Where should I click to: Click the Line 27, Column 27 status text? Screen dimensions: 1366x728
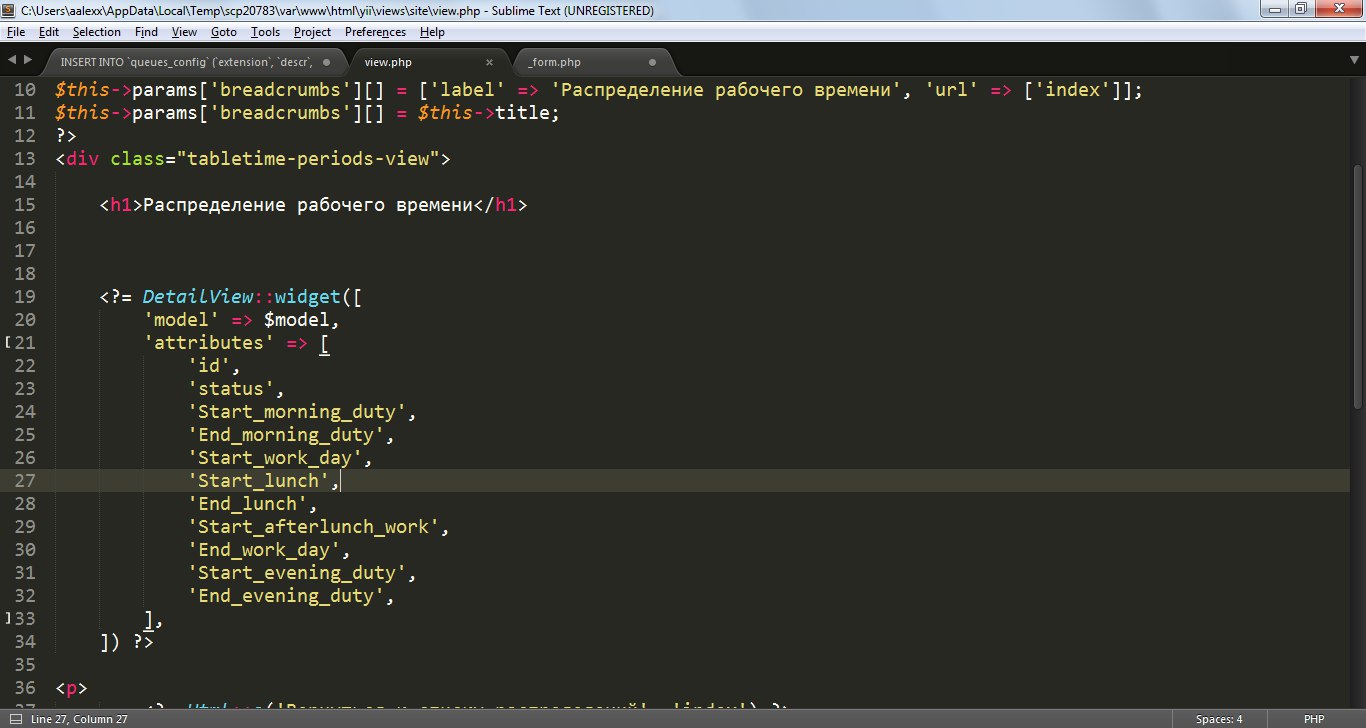point(79,719)
